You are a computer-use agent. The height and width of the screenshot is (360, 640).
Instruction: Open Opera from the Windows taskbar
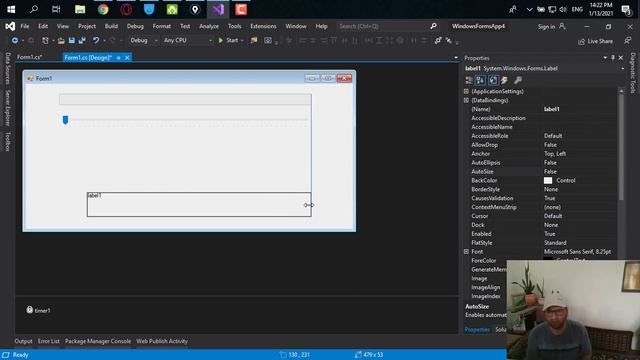[x=126, y=9]
